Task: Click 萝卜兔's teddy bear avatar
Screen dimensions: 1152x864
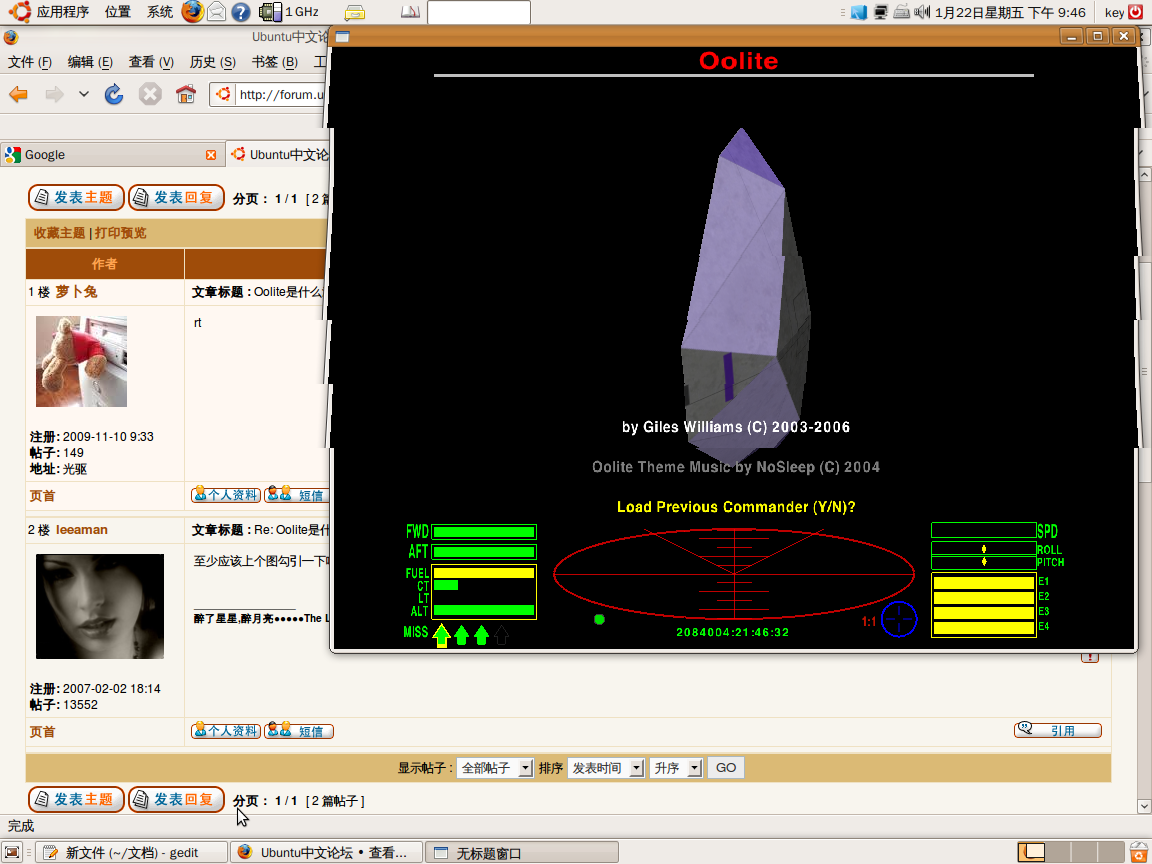Action: pyautogui.click(x=82, y=361)
